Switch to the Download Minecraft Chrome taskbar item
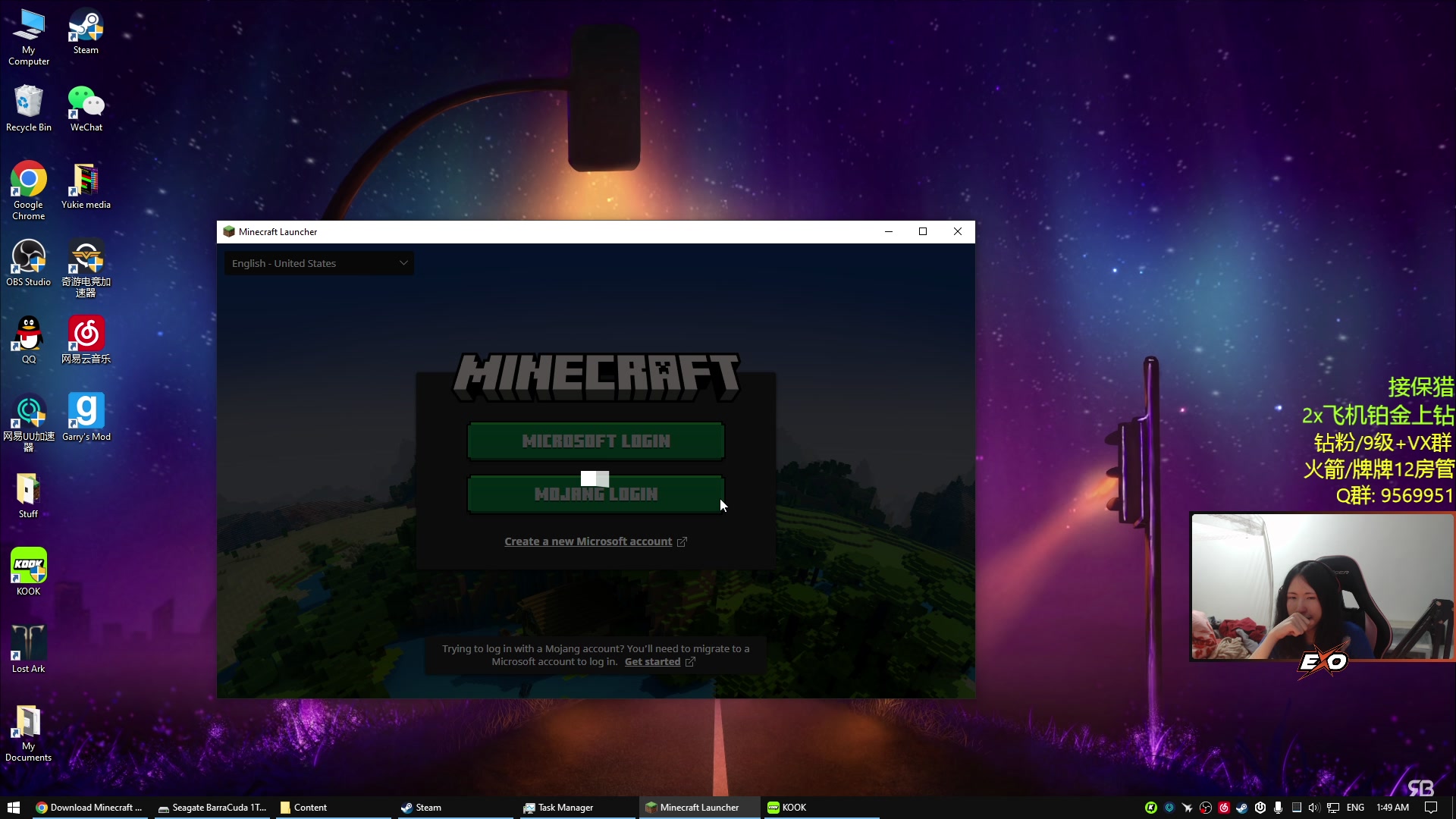 [x=91, y=808]
